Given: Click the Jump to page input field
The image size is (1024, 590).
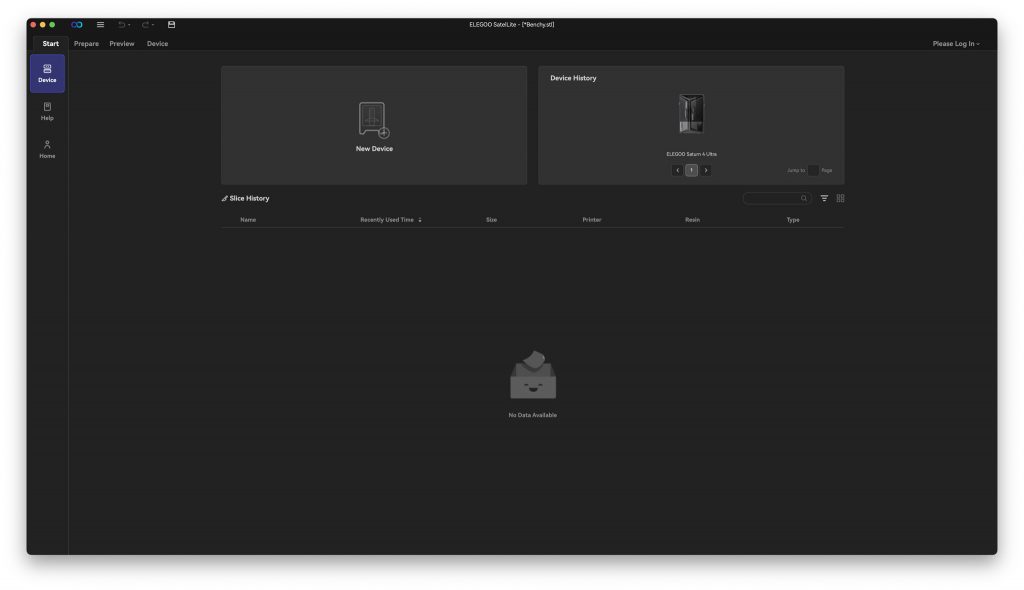Looking at the screenshot, I should pyautogui.click(x=813, y=170).
